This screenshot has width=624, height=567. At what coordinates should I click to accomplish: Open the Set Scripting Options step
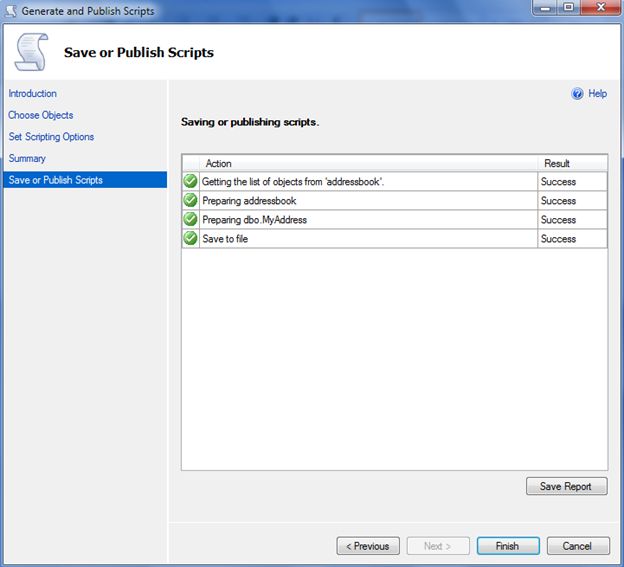click(x=51, y=136)
